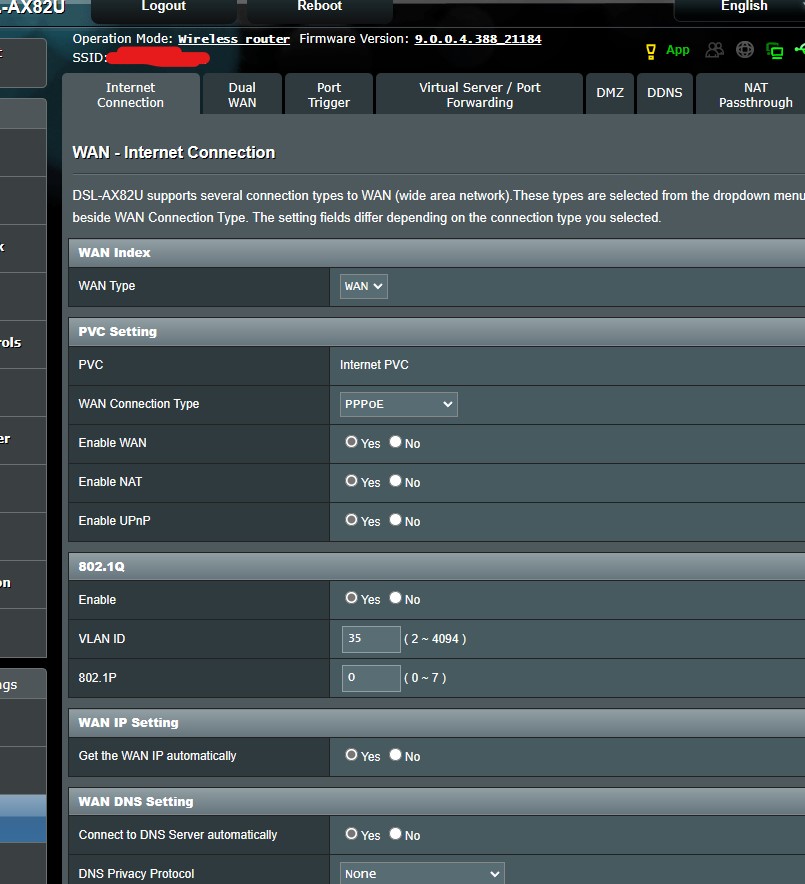Select Yes for Enable NAT
Viewport: 805px width, 884px height.
tap(352, 481)
